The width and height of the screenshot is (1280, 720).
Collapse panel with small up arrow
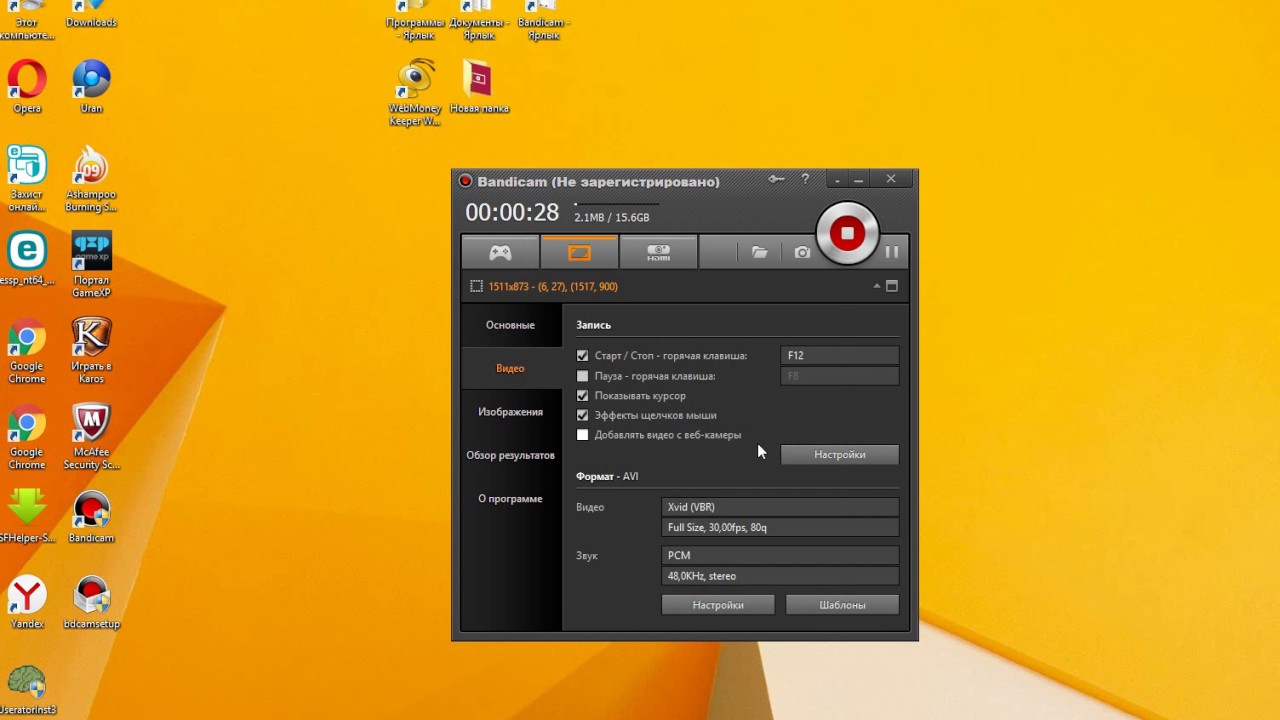pos(877,286)
